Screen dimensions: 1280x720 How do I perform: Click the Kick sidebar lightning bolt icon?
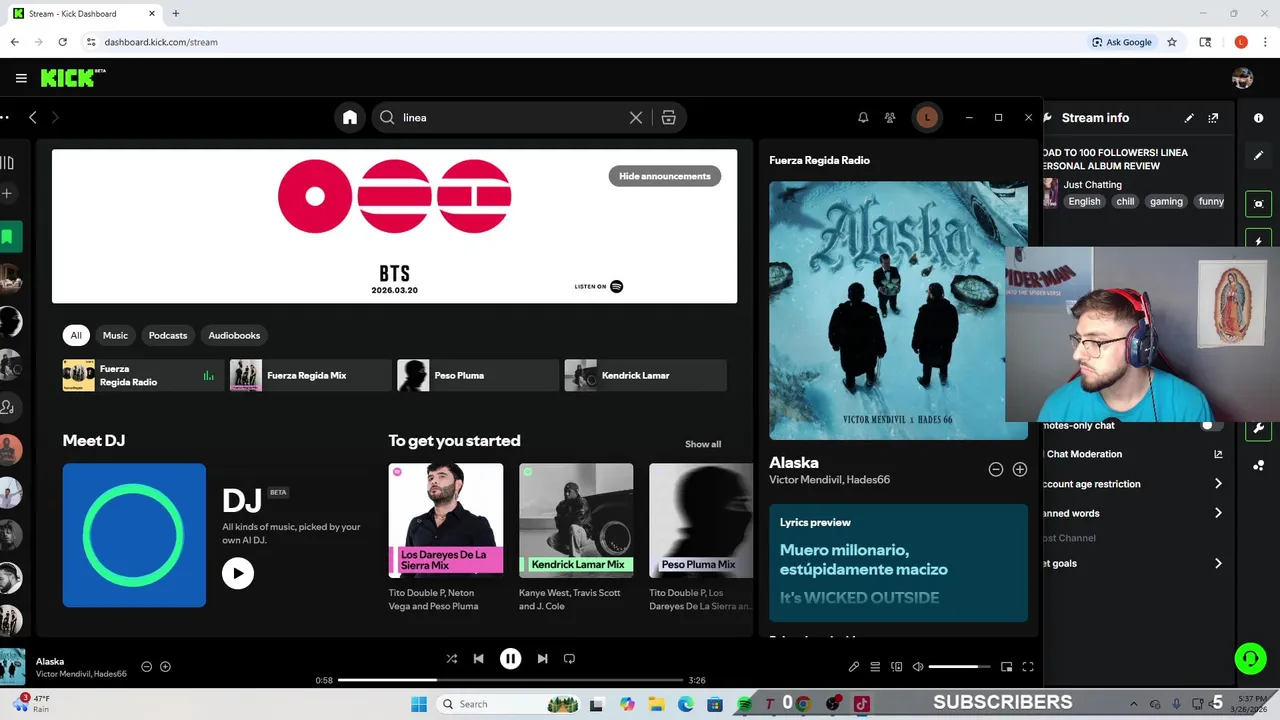pyautogui.click(x=1258, y=241)
